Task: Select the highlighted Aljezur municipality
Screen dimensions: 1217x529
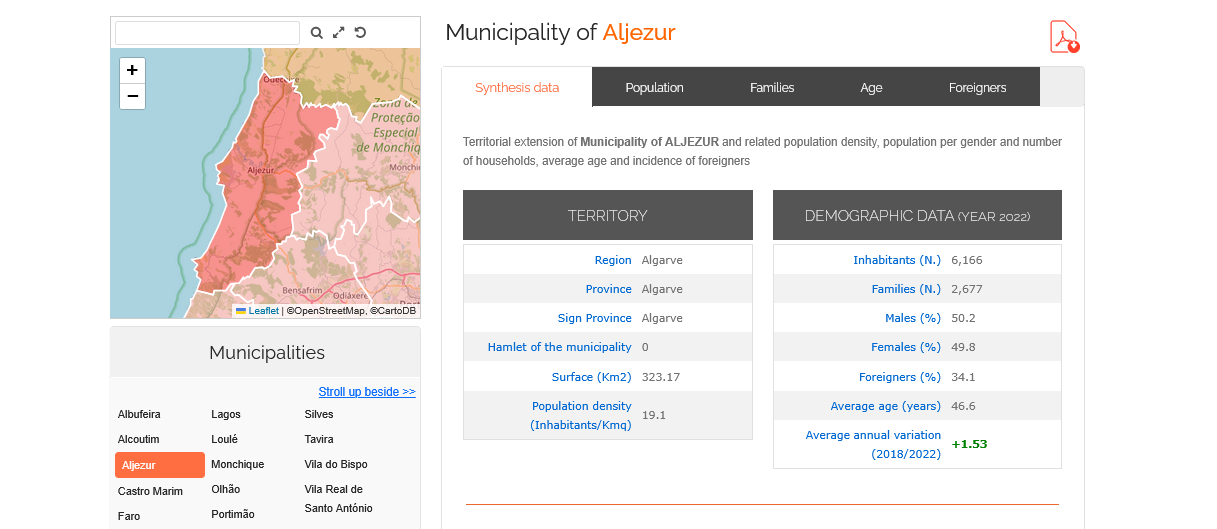Action: [x=160, y=465]
